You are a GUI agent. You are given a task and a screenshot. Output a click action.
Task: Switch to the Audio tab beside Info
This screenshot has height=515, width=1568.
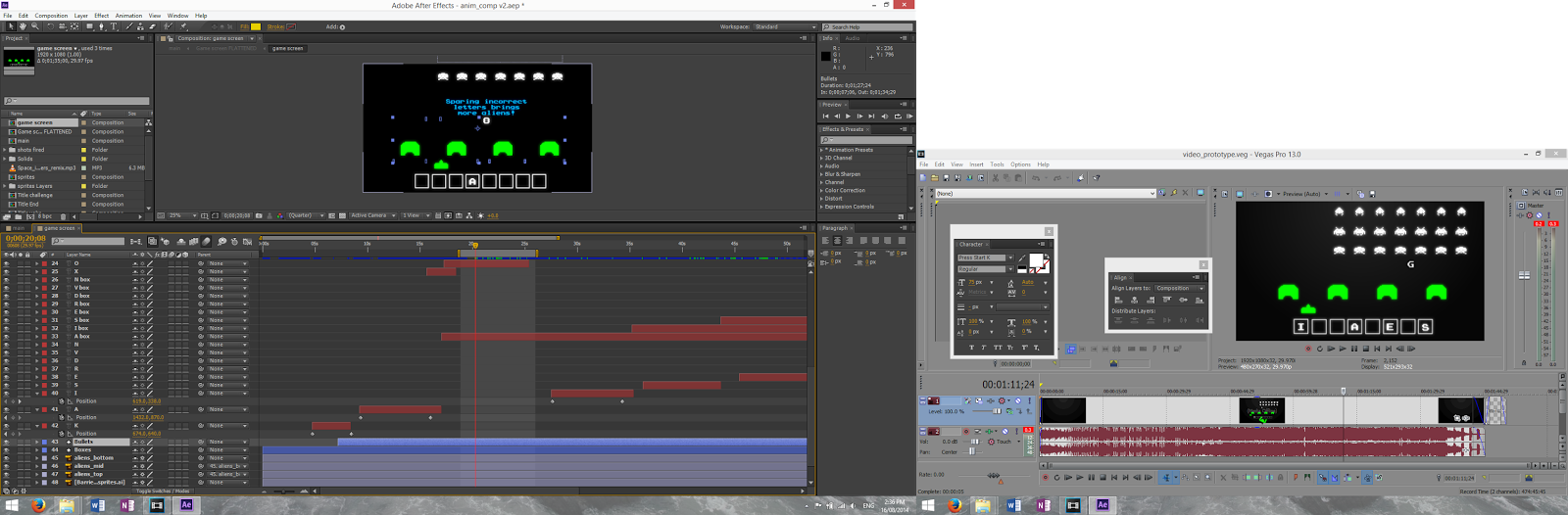coord(853,38)
